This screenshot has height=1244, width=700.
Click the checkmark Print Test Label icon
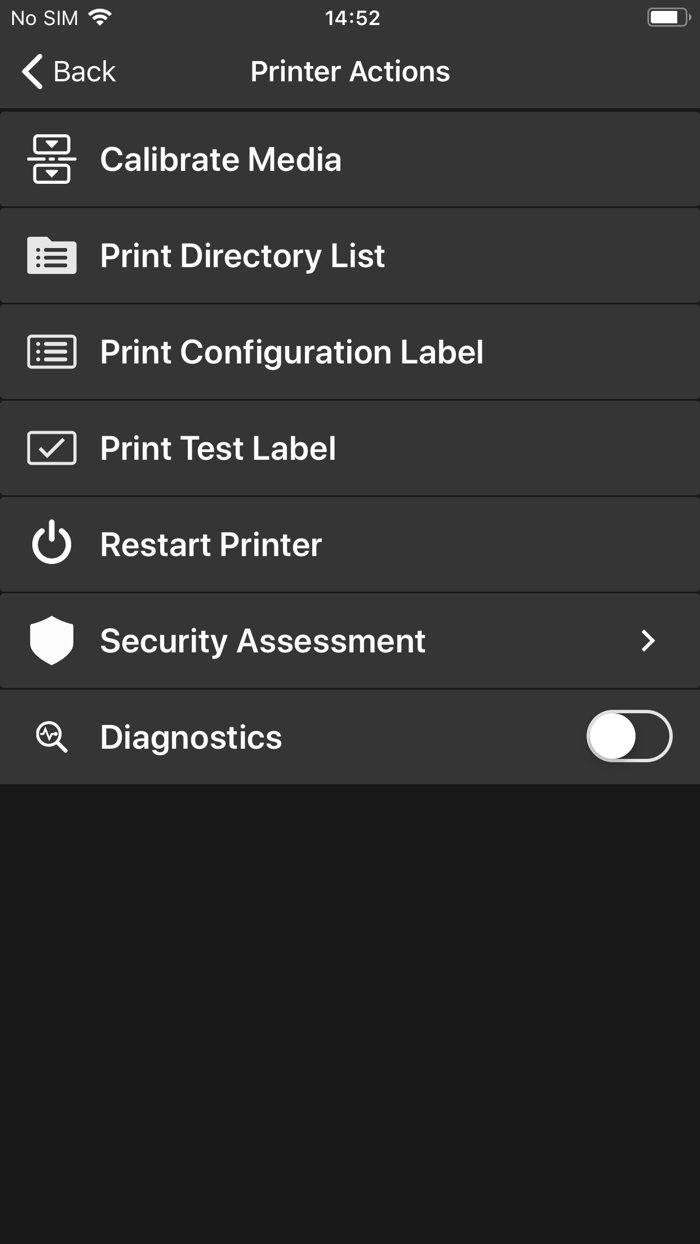coord(51,448)
